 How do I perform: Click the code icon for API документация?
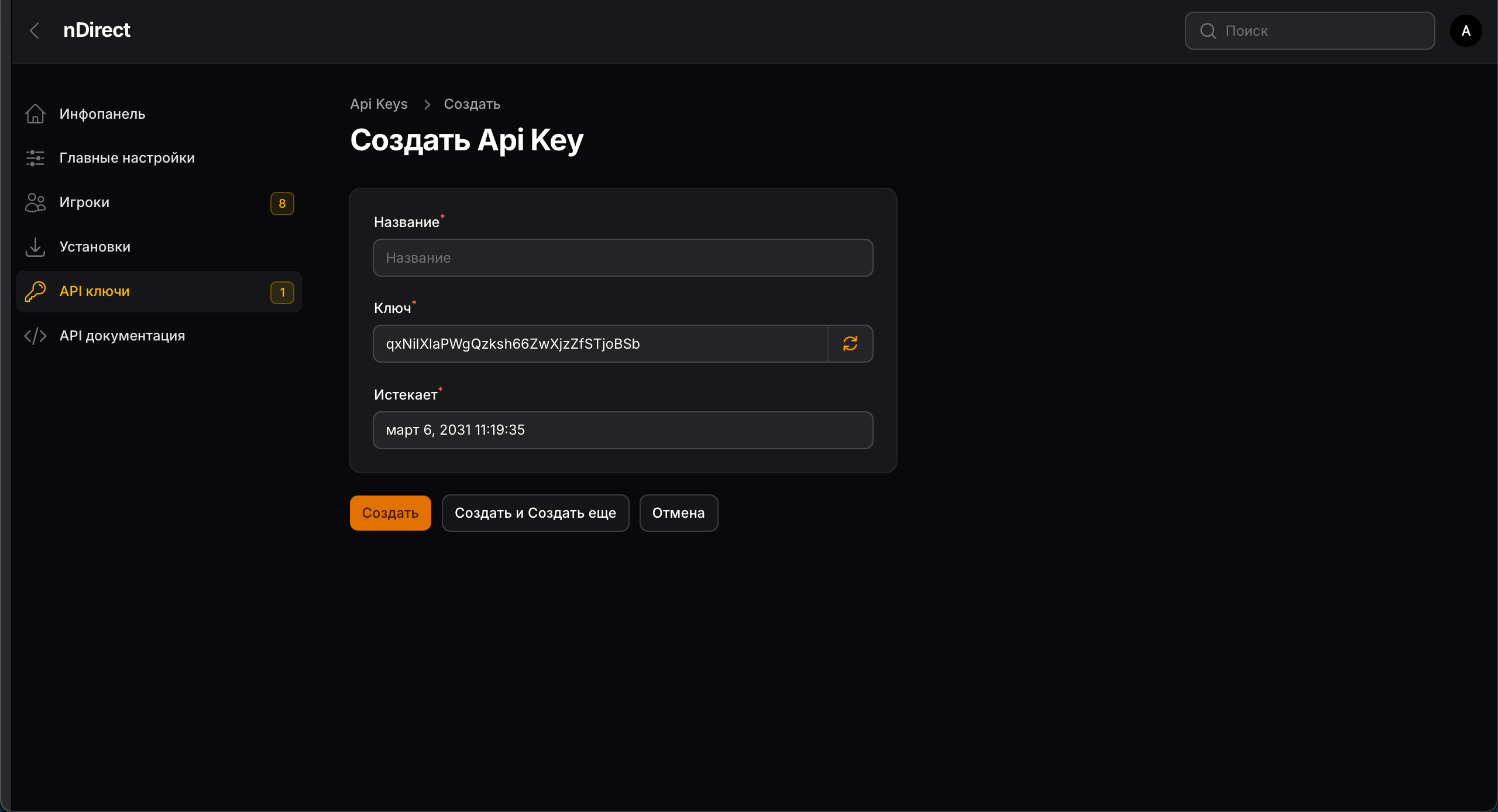click(x=35, y=336)
